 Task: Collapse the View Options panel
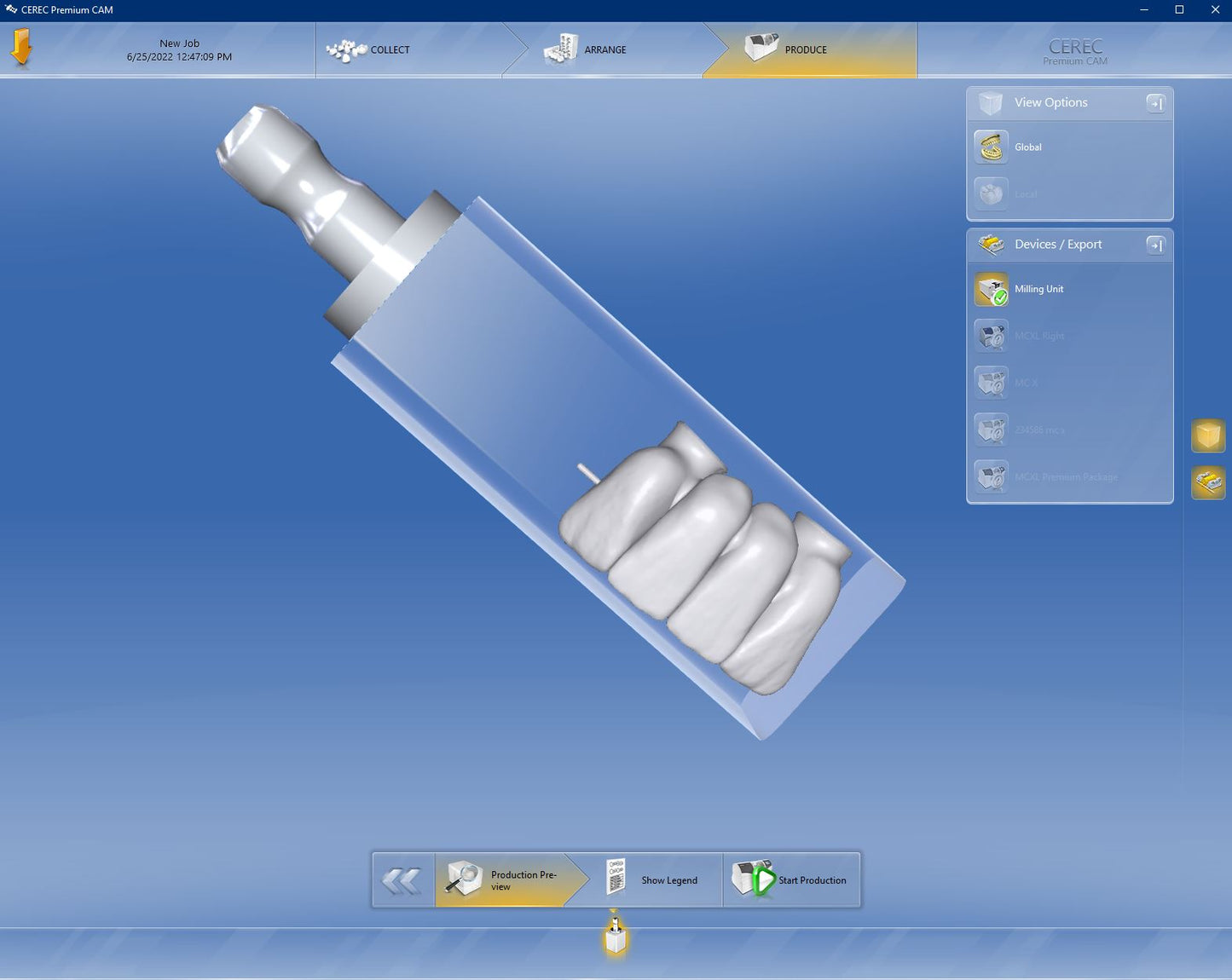click(1155, 103)
